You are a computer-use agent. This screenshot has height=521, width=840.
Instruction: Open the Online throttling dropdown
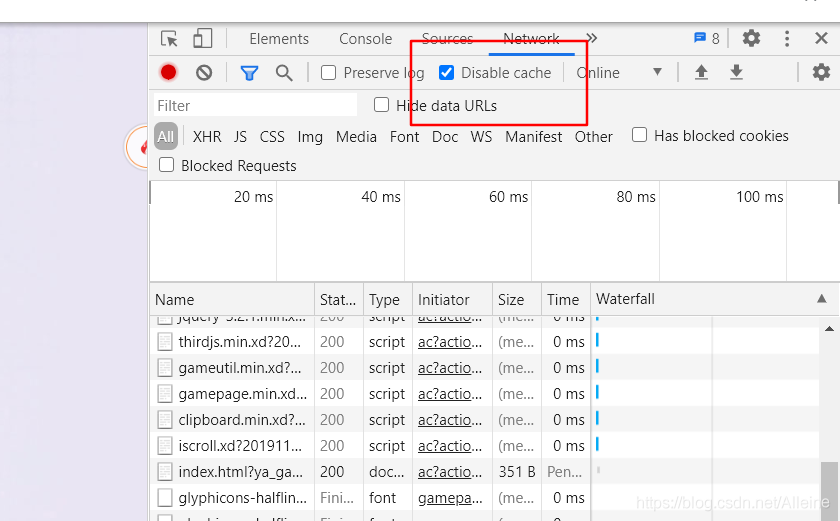619,72
